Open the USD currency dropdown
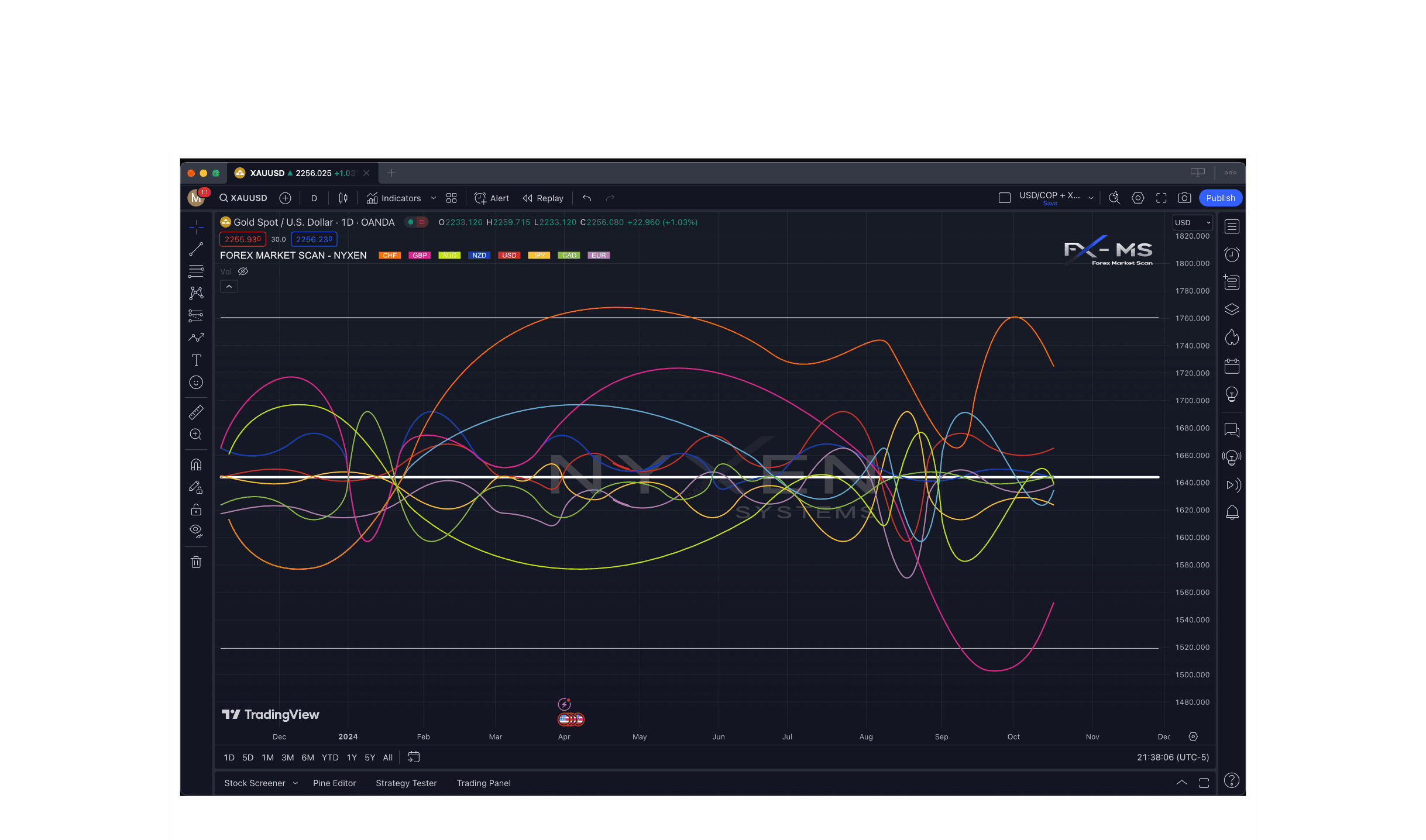1426x840 pixels. coord(1193,223)
